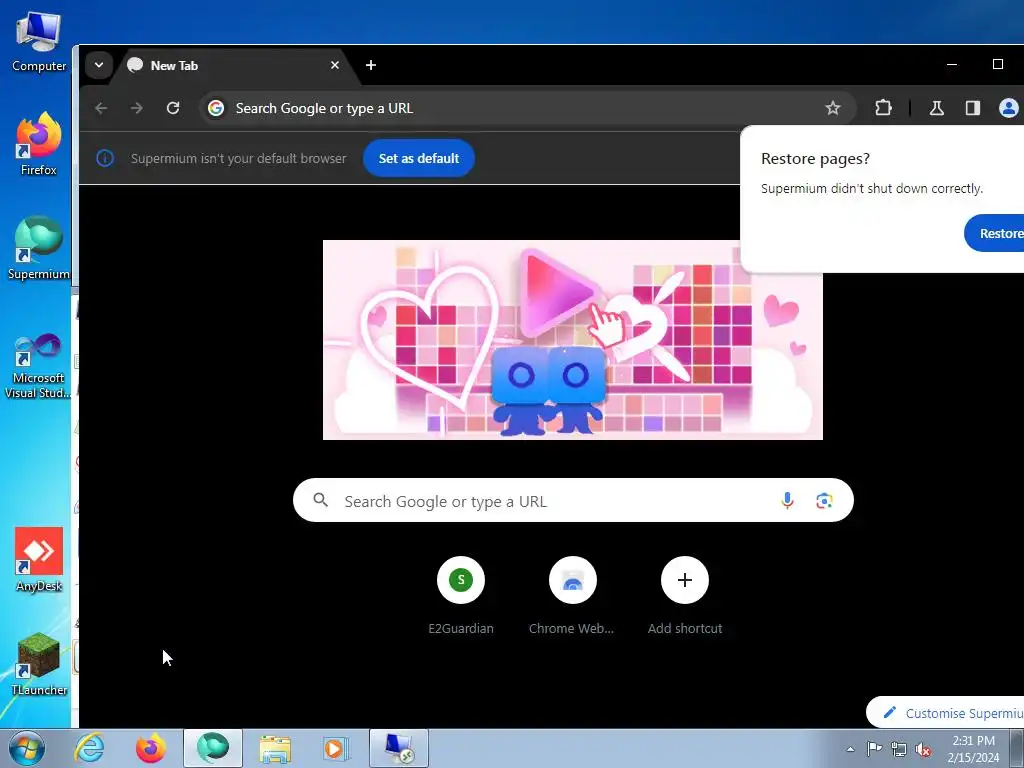Click Remote Desktop taskbar button

[399, 748]
